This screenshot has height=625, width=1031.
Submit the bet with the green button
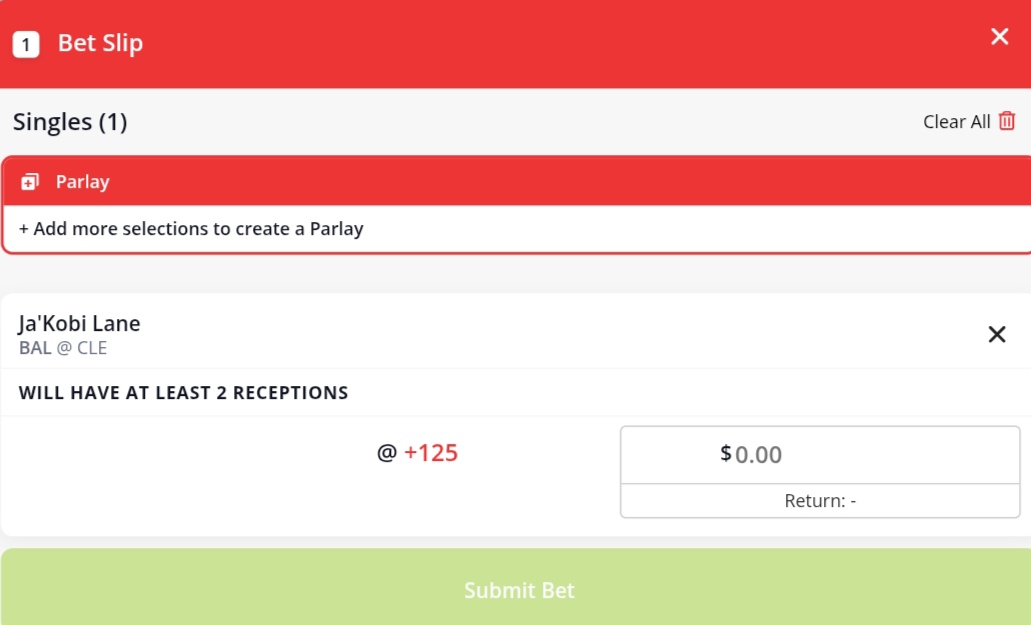[x=519, y=588]
